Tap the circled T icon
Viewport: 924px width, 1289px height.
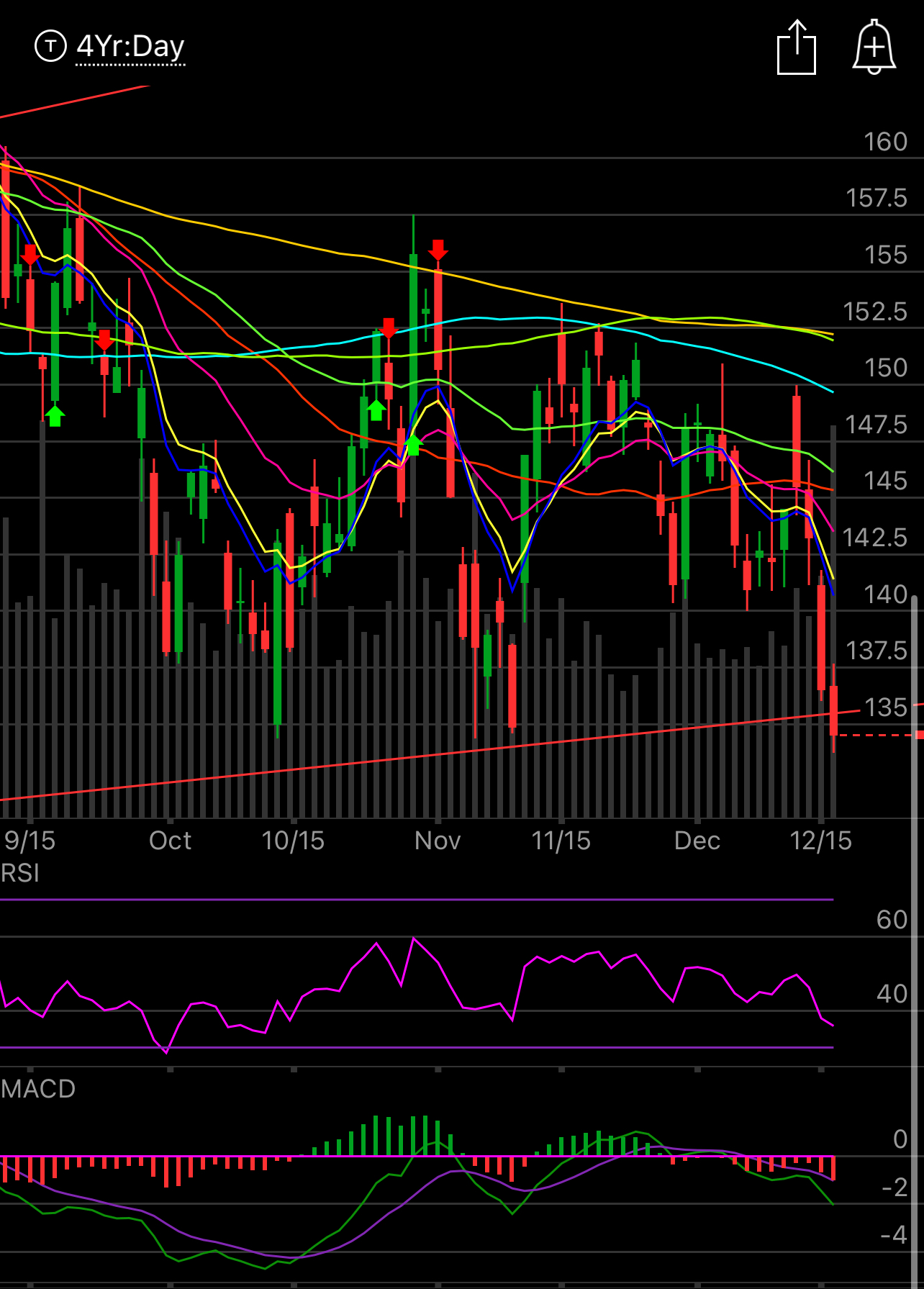[50, 46]
